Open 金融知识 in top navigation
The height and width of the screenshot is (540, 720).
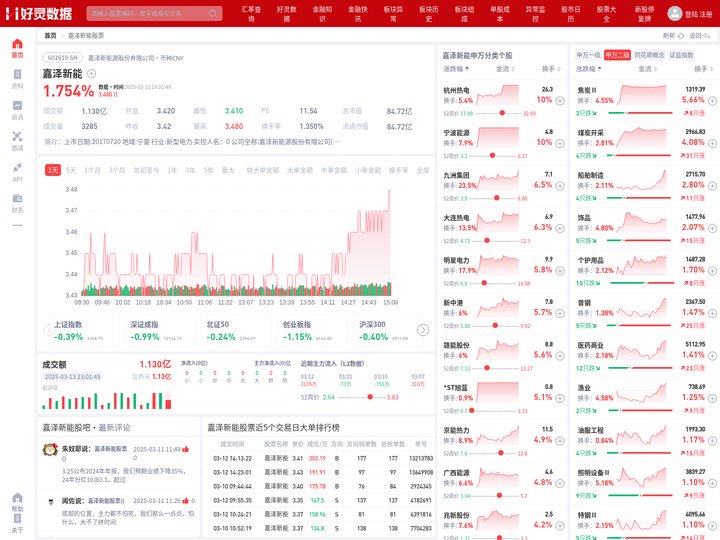(x=322, y=14)
